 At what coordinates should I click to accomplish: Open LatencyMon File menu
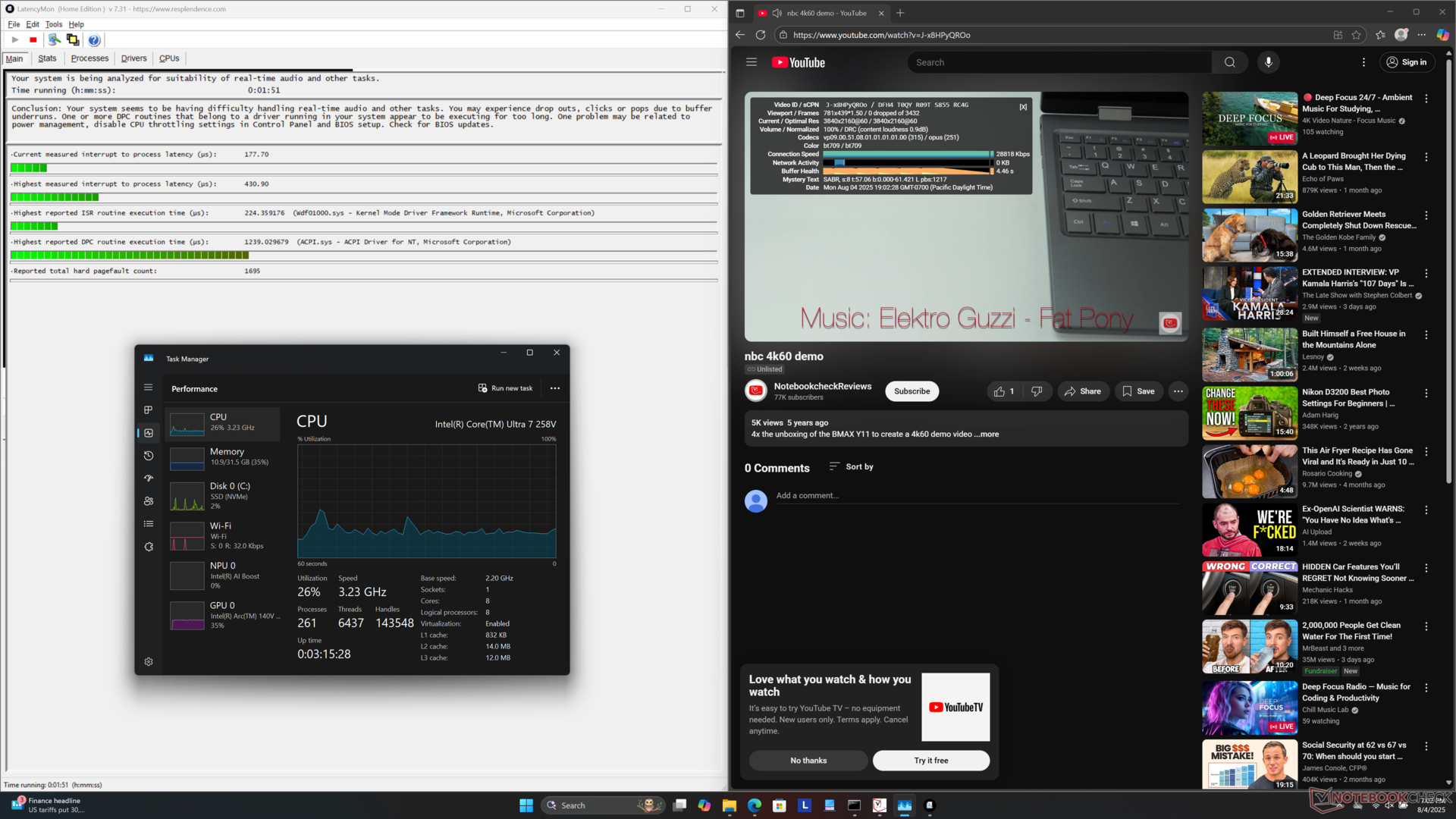[x=14, y=24]
